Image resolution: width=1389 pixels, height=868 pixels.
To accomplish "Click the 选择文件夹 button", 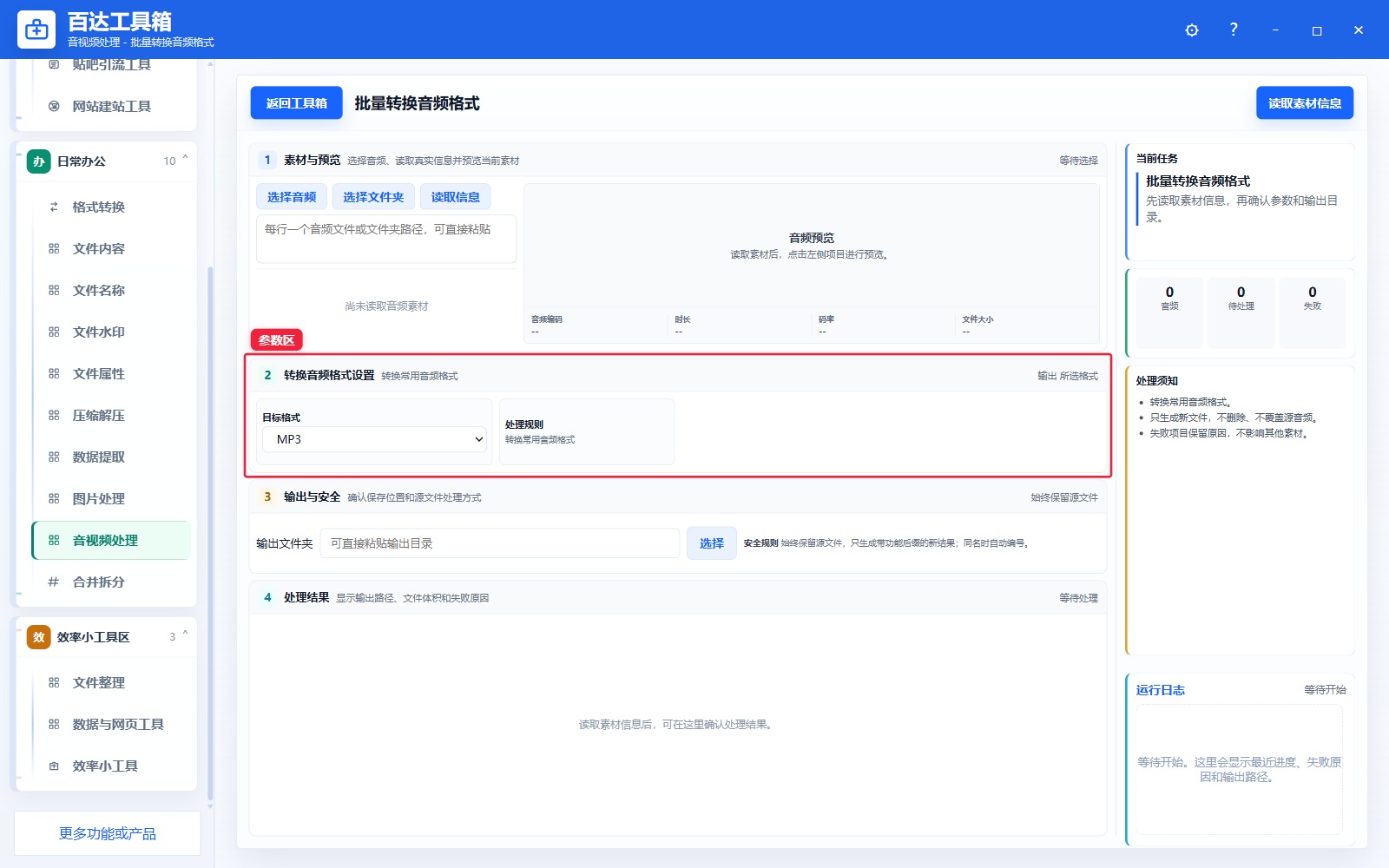I will (x=373, y=197).
